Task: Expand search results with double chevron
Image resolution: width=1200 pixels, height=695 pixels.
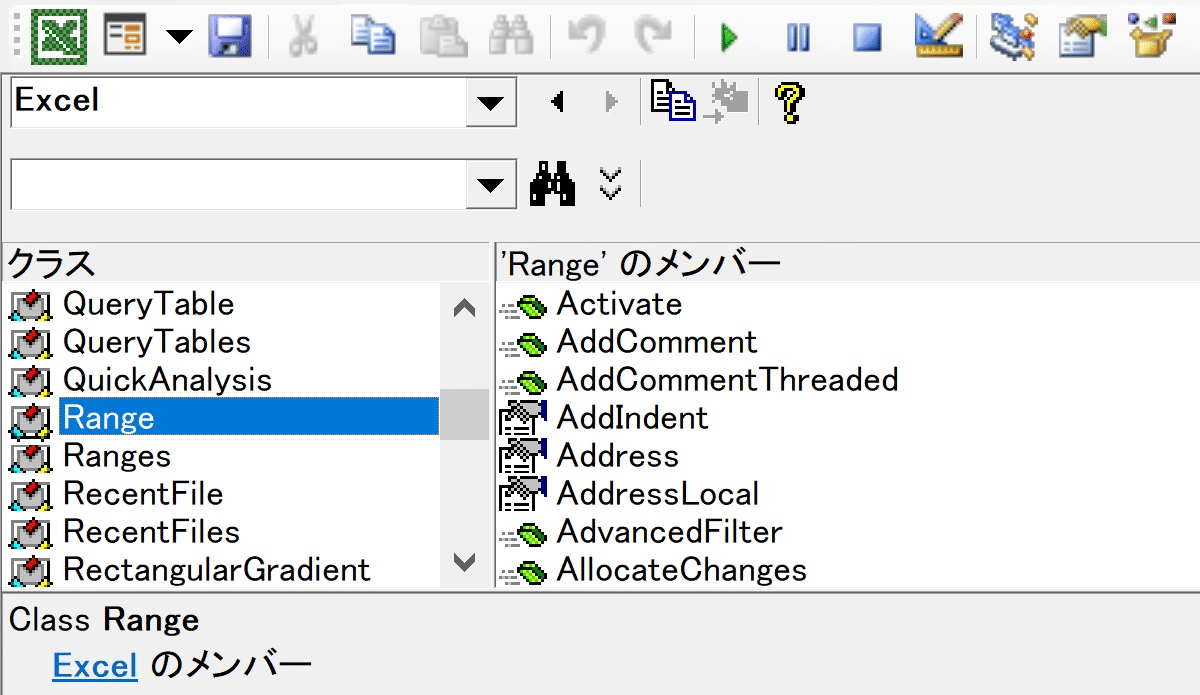Action: click(610, 184)
